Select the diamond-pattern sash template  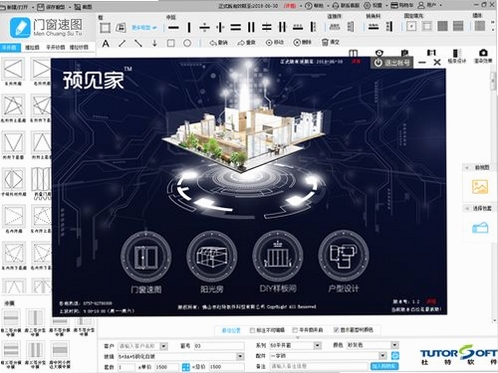point(13,180)
